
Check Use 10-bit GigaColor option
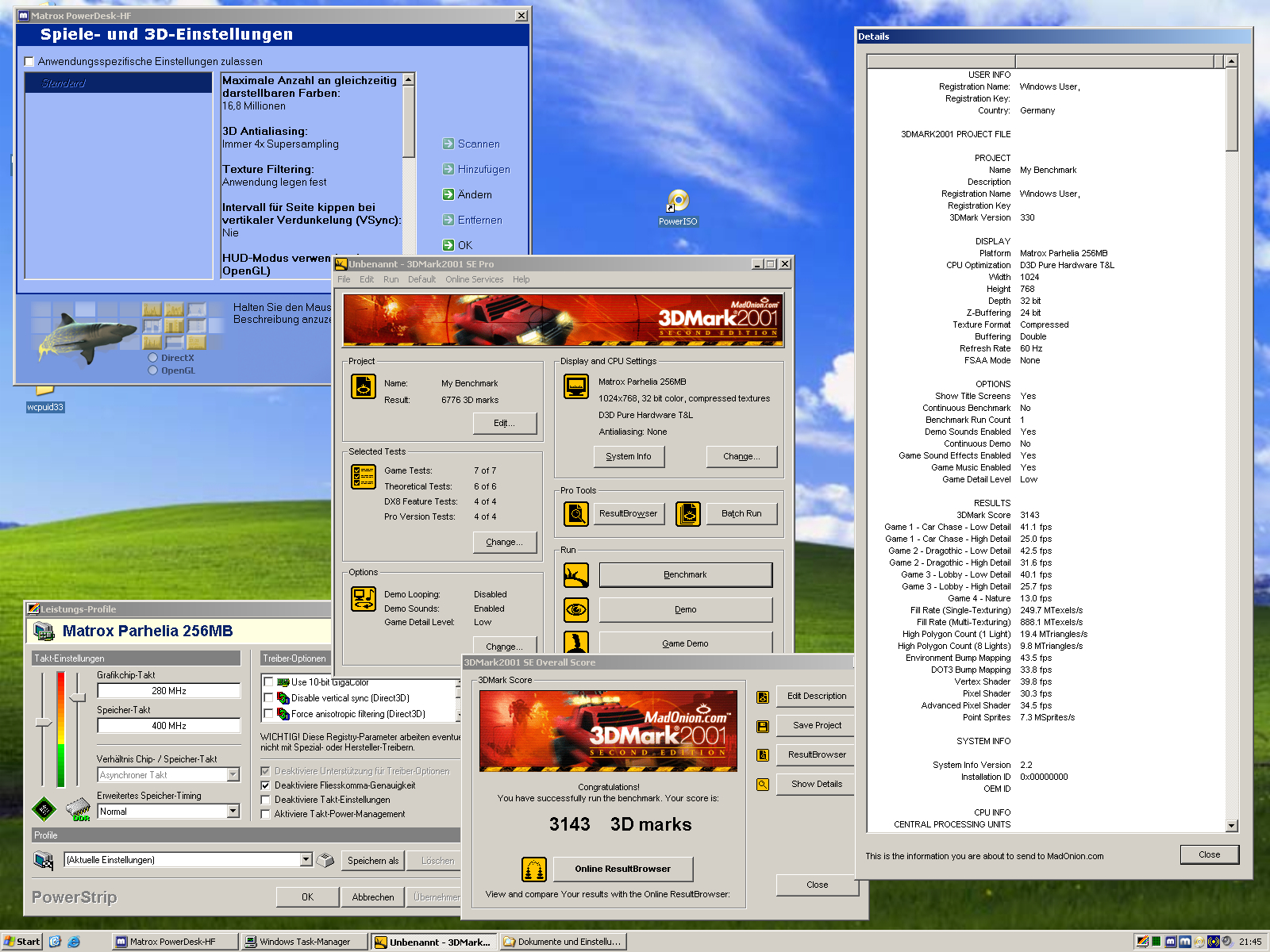point(268,682)
